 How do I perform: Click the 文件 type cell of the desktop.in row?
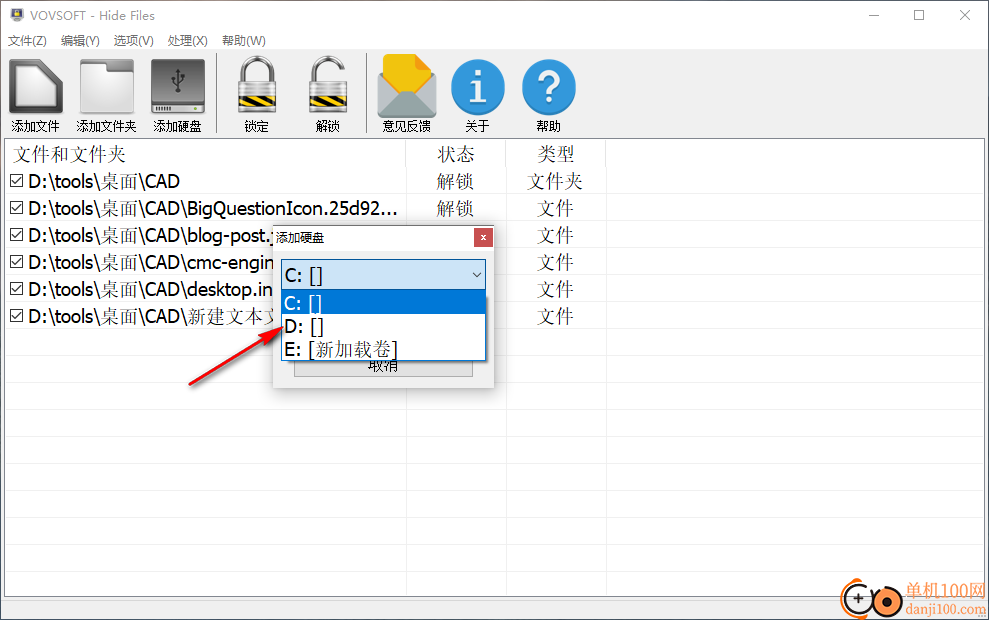tap(555, 290)
